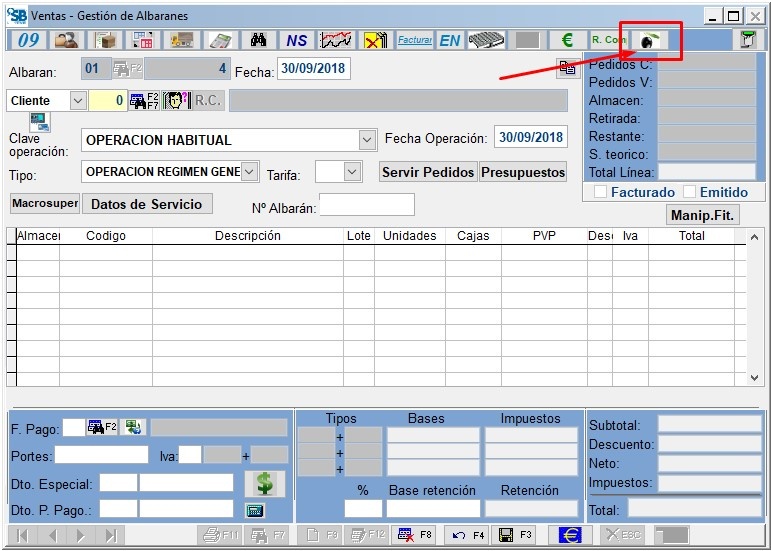The image size is (771, 551).
Task: Click the binoculars search icon in toolbar
Action: [x=258, y=40]
